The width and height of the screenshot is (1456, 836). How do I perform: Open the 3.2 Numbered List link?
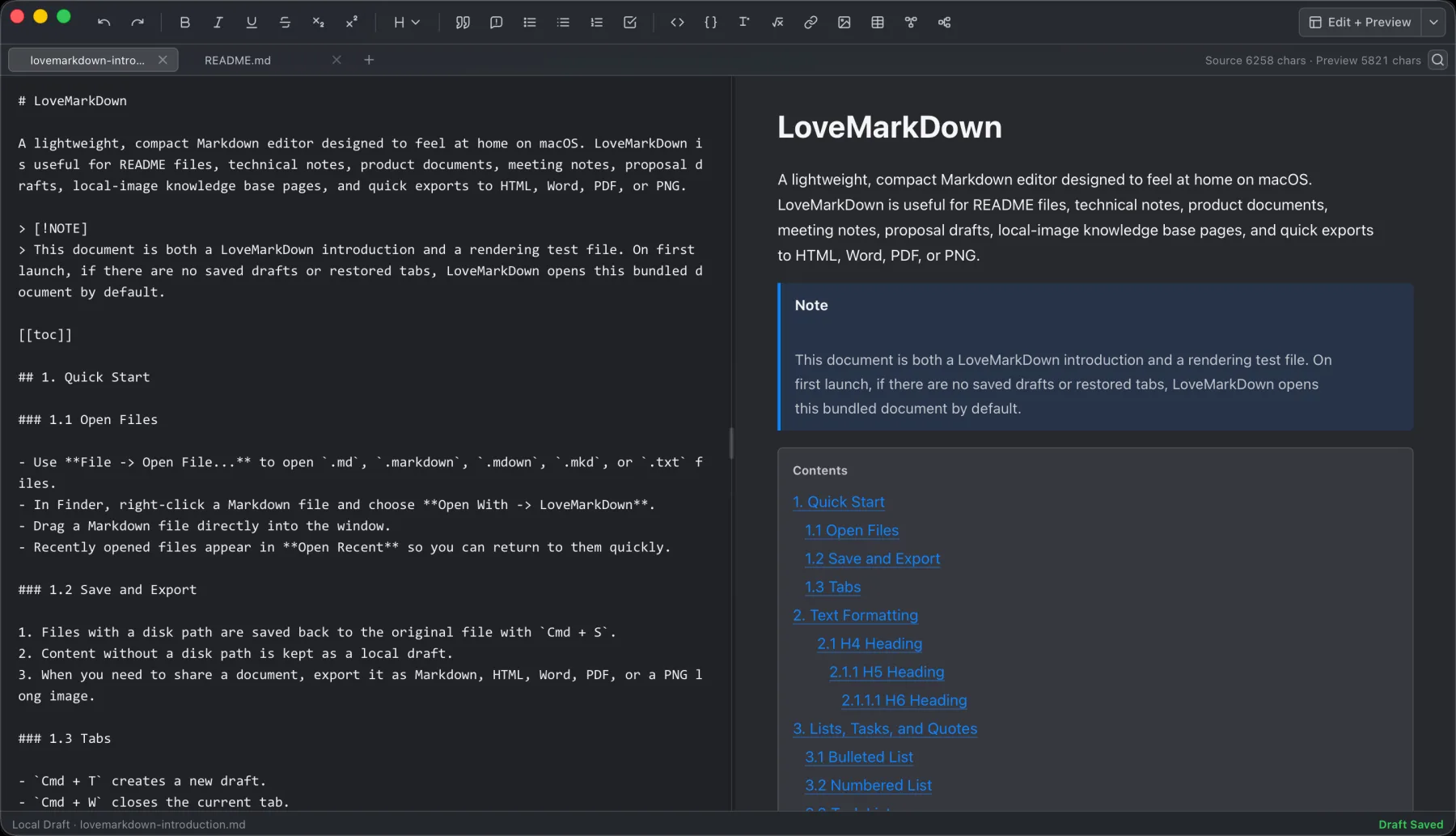[868, 785]
